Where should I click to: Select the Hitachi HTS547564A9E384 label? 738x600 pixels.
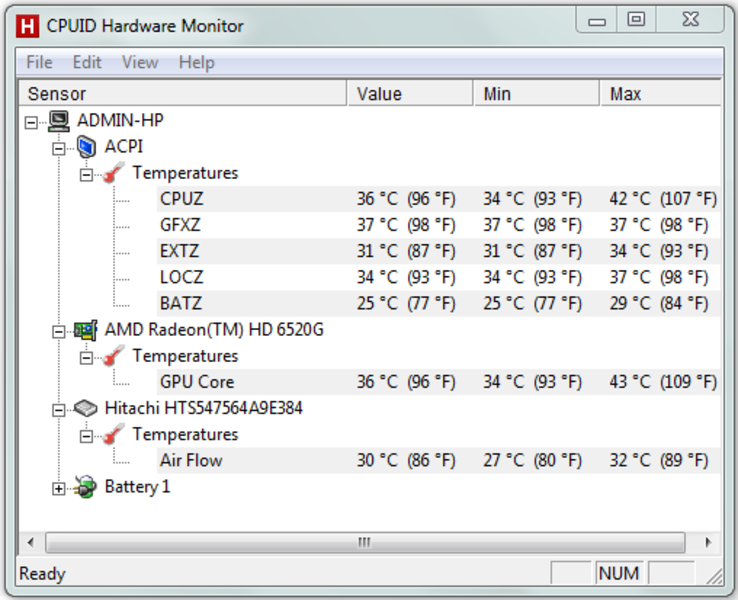tap(203, 408)
